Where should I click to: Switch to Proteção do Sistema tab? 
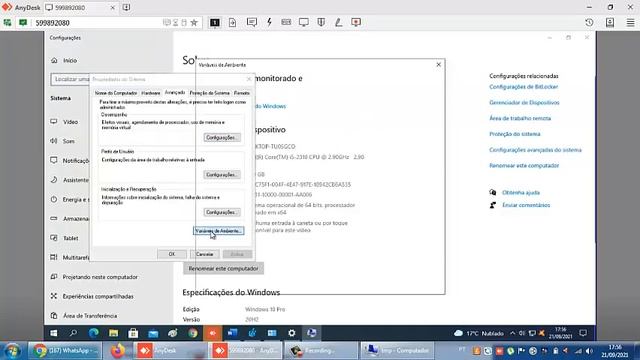point(209,93)
